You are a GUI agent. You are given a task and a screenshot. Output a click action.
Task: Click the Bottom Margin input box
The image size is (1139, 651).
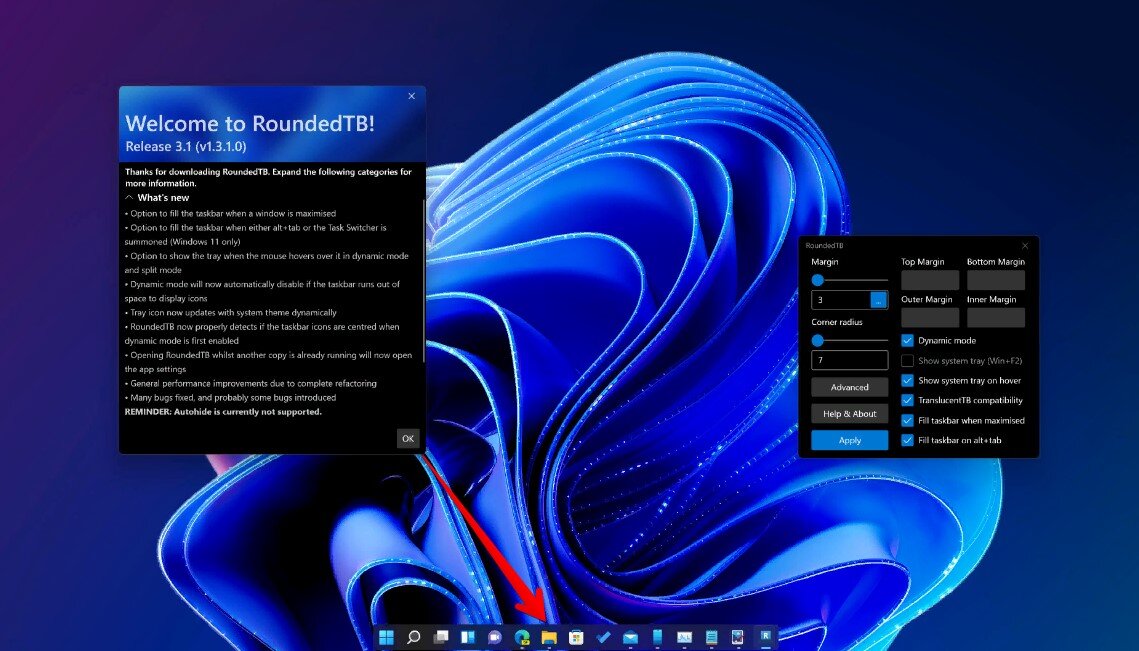click(x=996, y=280)
